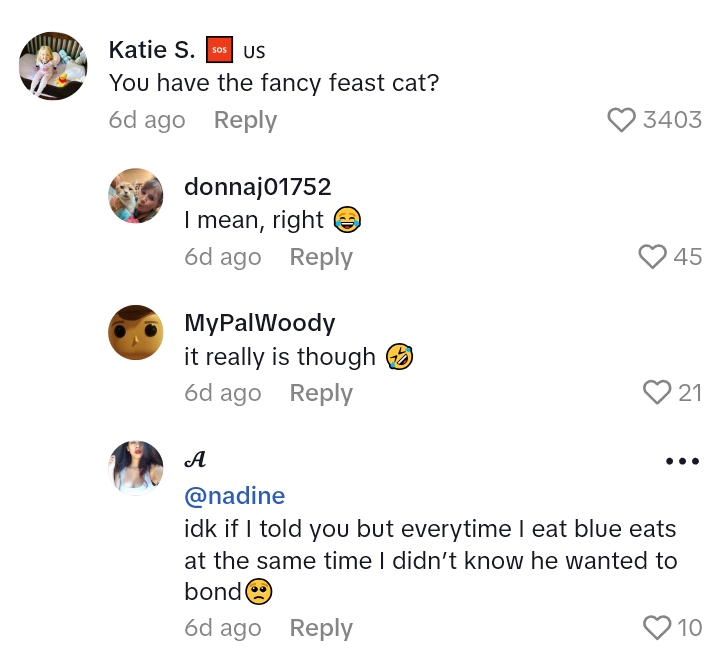Go to MyPalWoody's profile name

click(260, 322)
